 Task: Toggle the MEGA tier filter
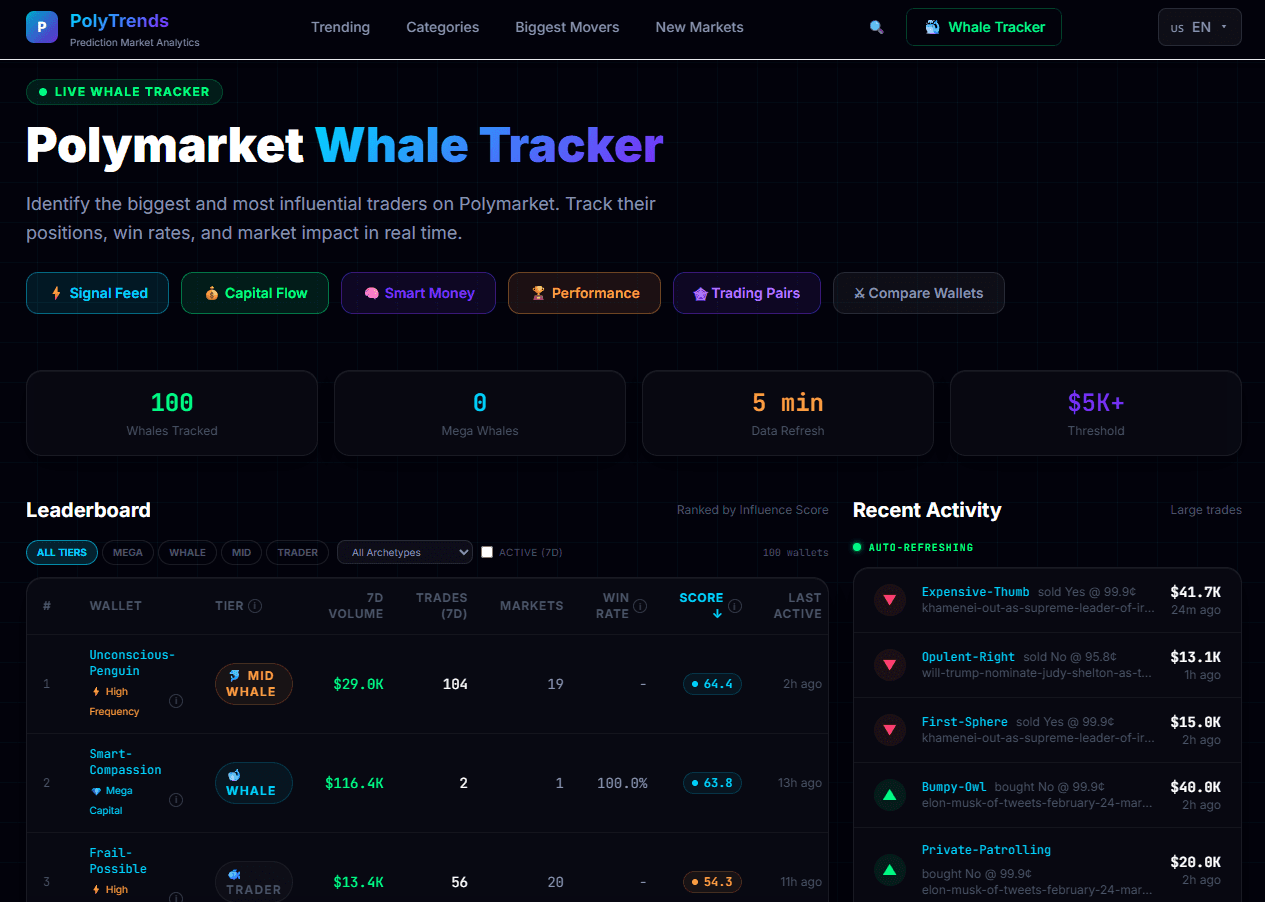click(127, 552)
